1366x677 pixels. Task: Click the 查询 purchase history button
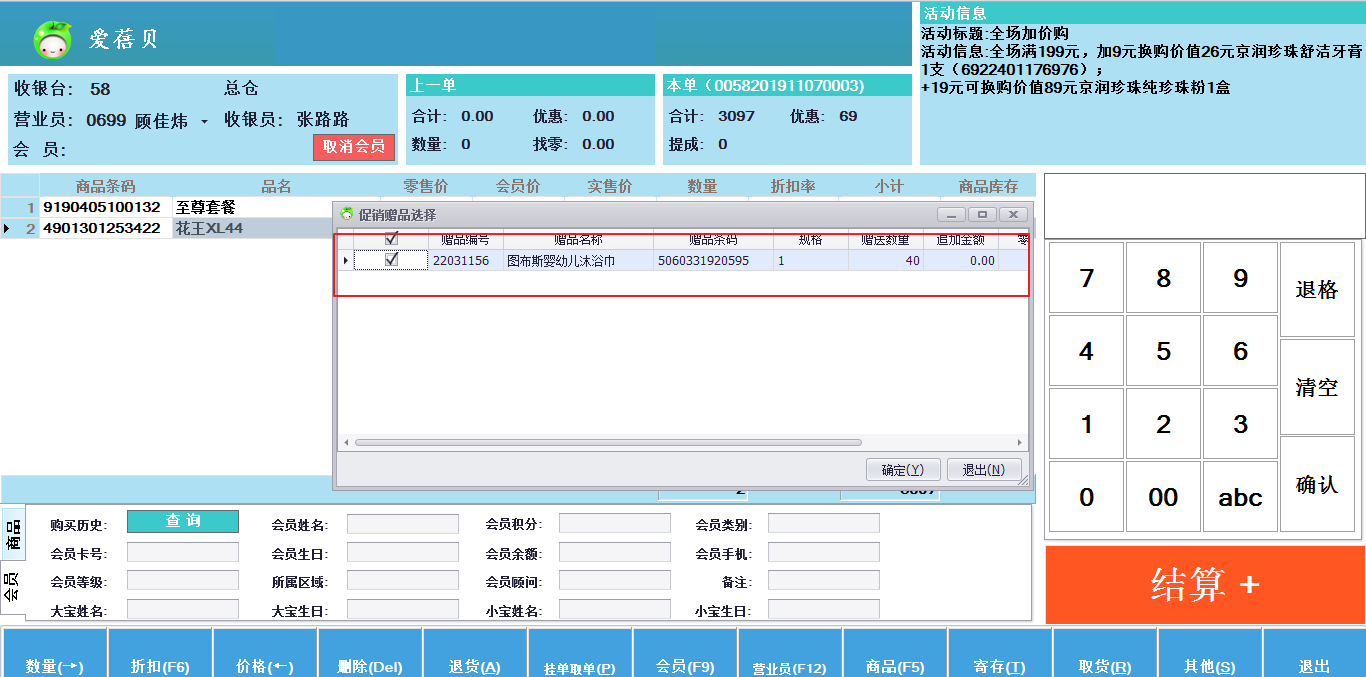point(183,521)
